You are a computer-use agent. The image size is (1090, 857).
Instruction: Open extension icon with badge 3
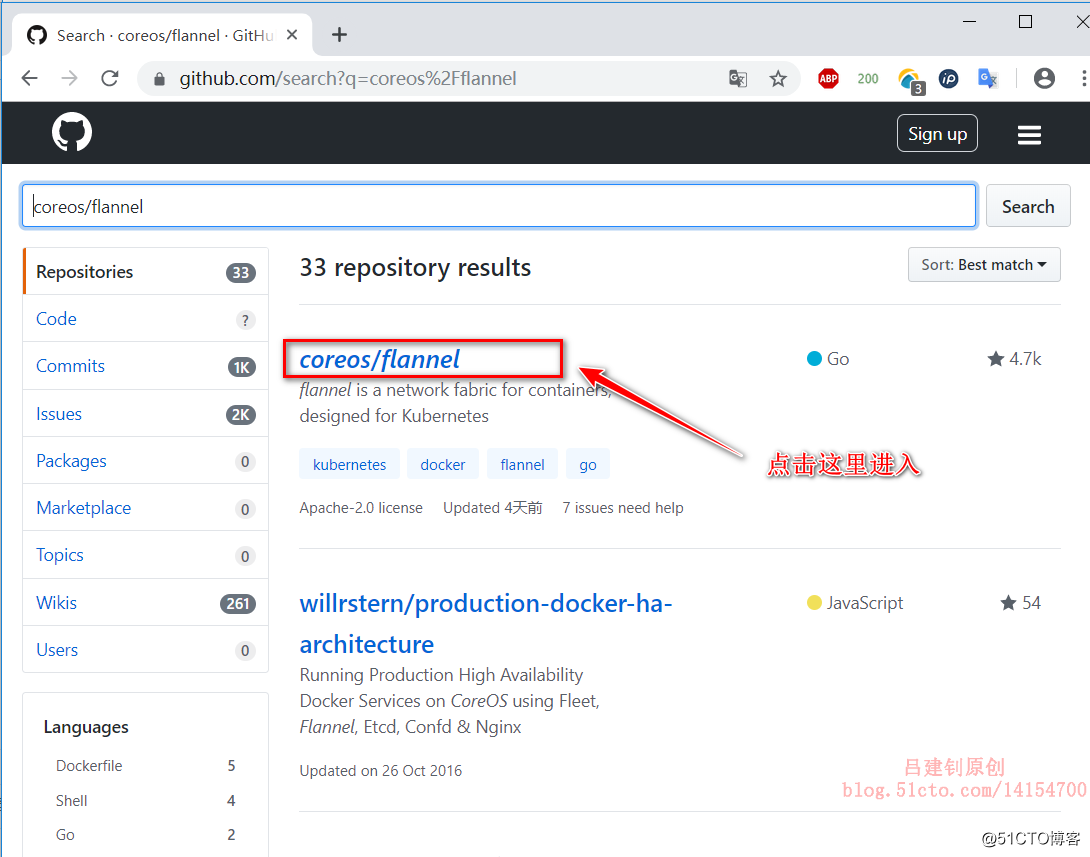910,80
